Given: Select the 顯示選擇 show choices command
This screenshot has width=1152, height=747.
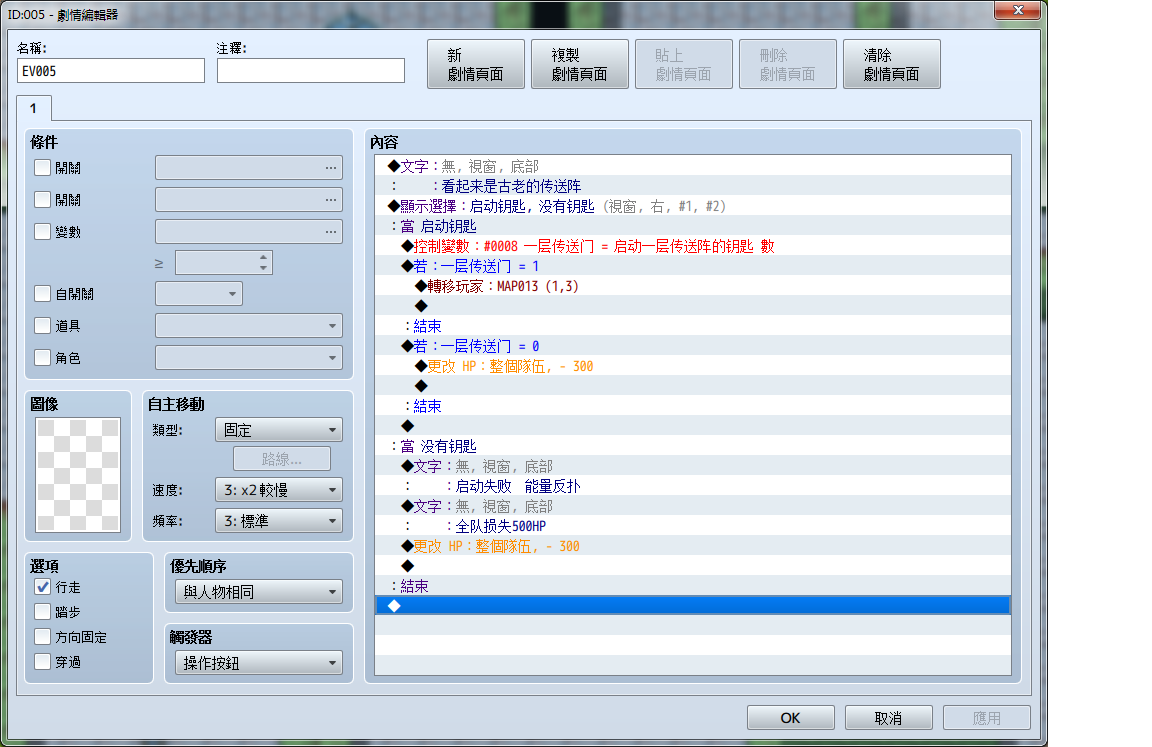Looking at the screenshot, I should point(693,206).
